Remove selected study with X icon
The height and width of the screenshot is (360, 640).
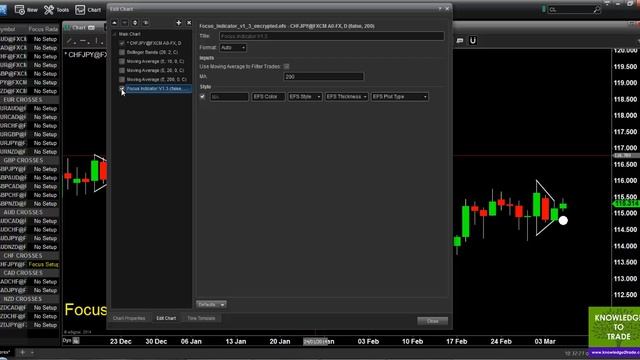click(x=189, y=23)
